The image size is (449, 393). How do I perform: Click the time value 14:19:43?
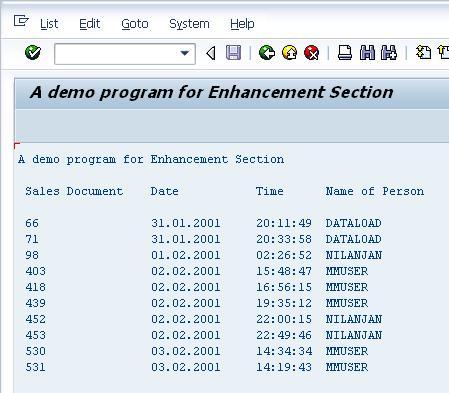(284, 367)
